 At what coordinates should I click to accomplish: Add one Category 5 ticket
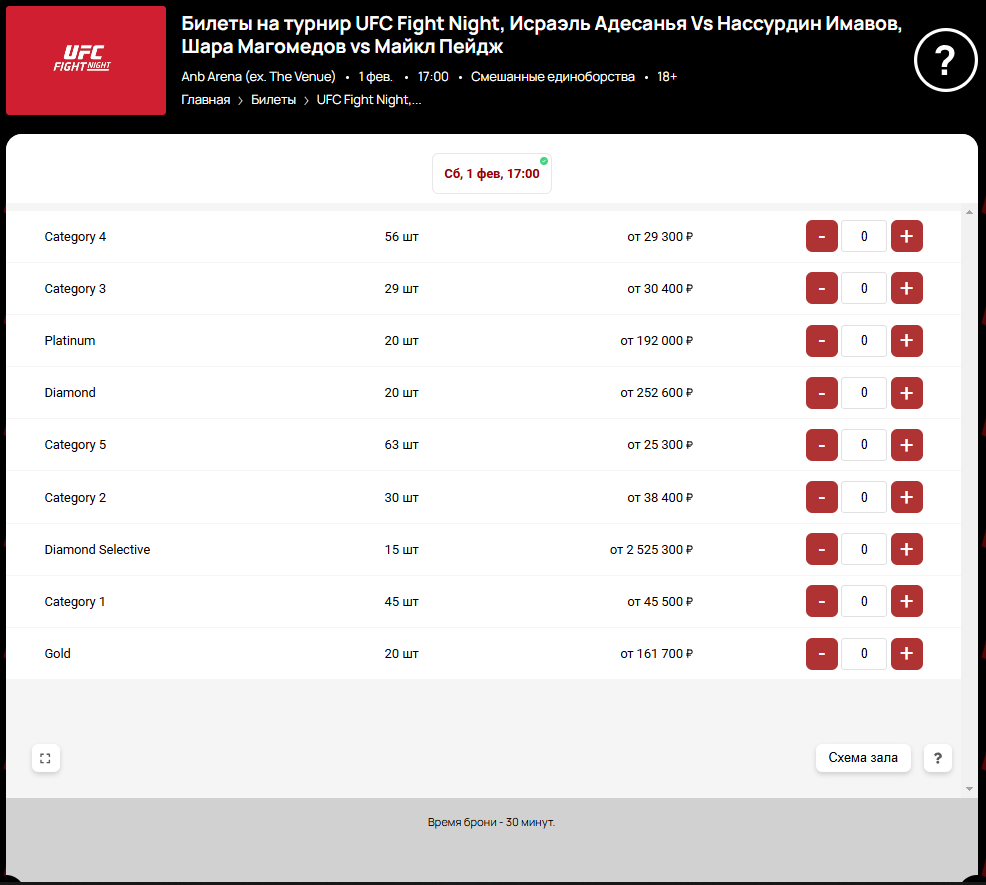tap(906, 445)
